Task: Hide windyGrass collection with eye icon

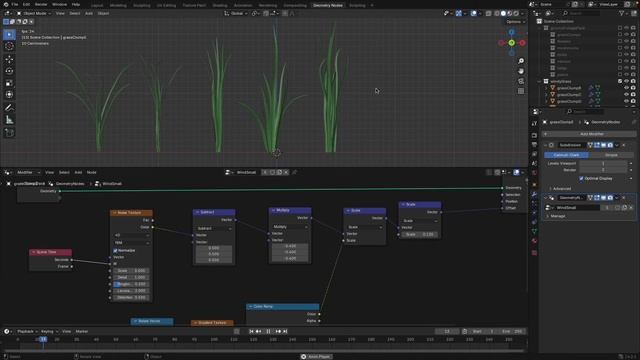Action: tap(627, 81)
